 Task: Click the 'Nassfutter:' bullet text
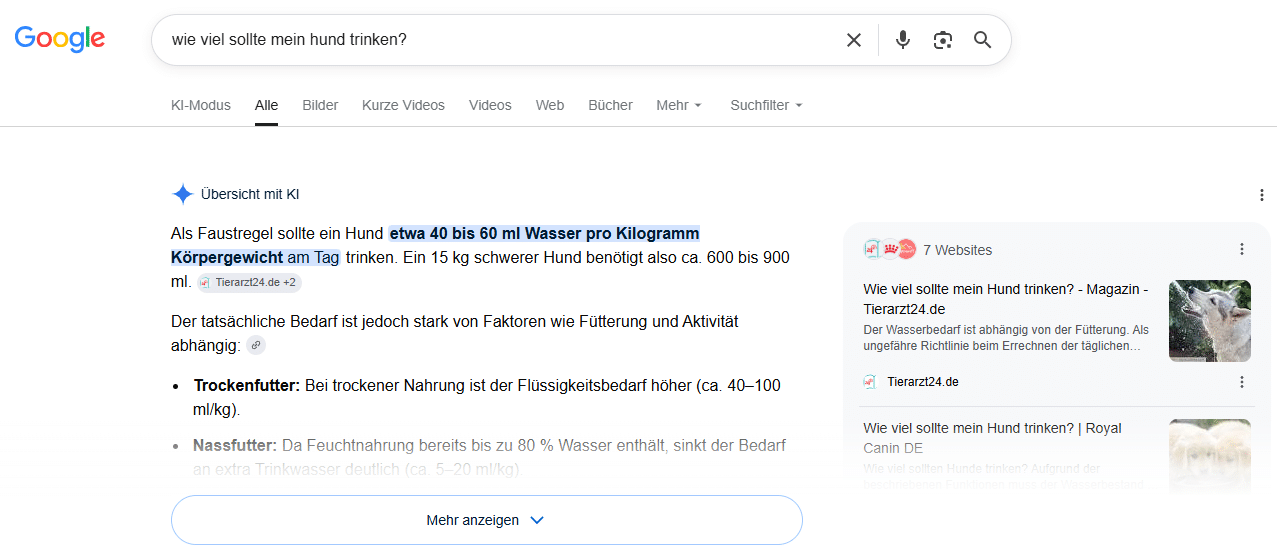click(x=235, y=445)
